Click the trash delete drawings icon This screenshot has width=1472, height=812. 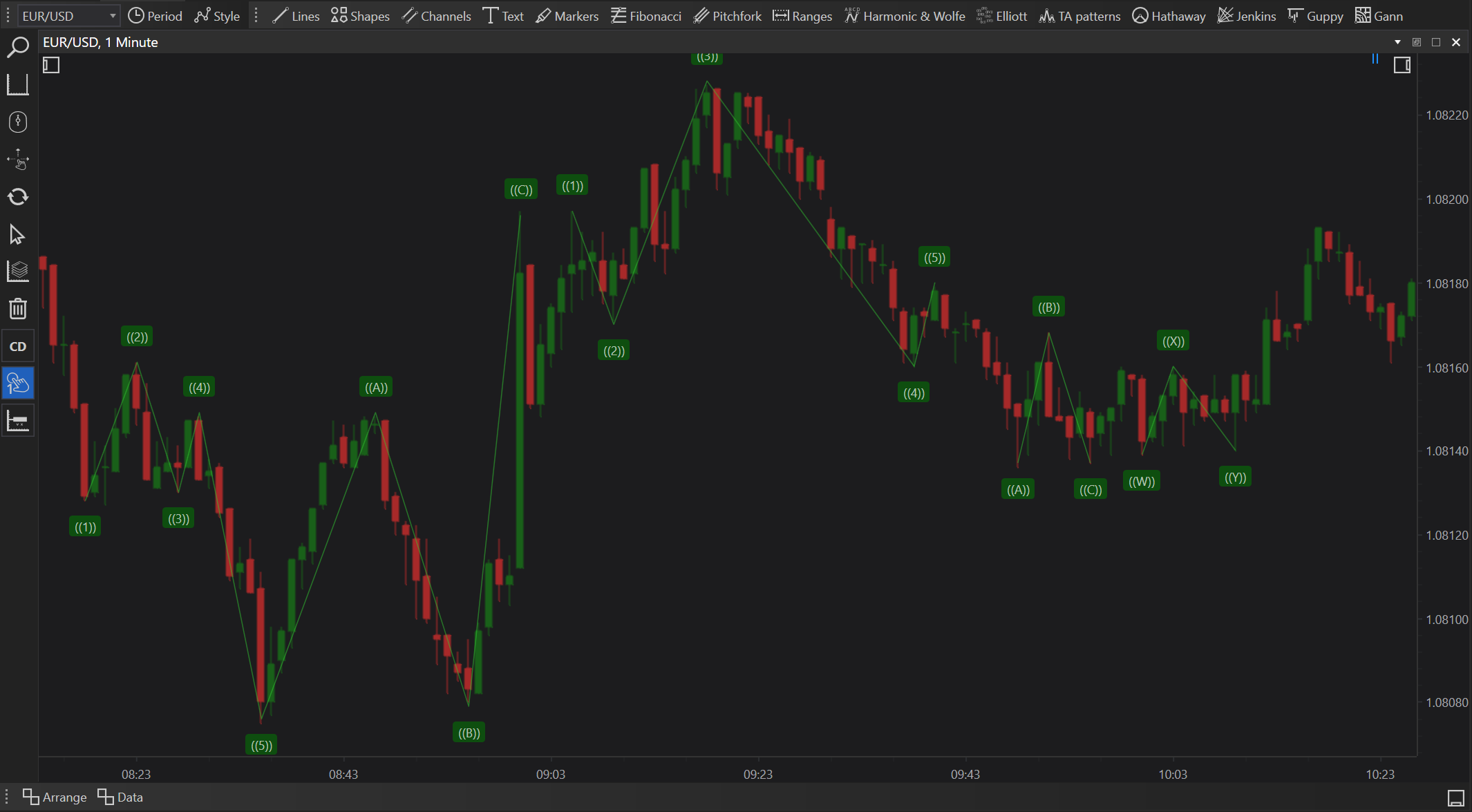(17, 308)
